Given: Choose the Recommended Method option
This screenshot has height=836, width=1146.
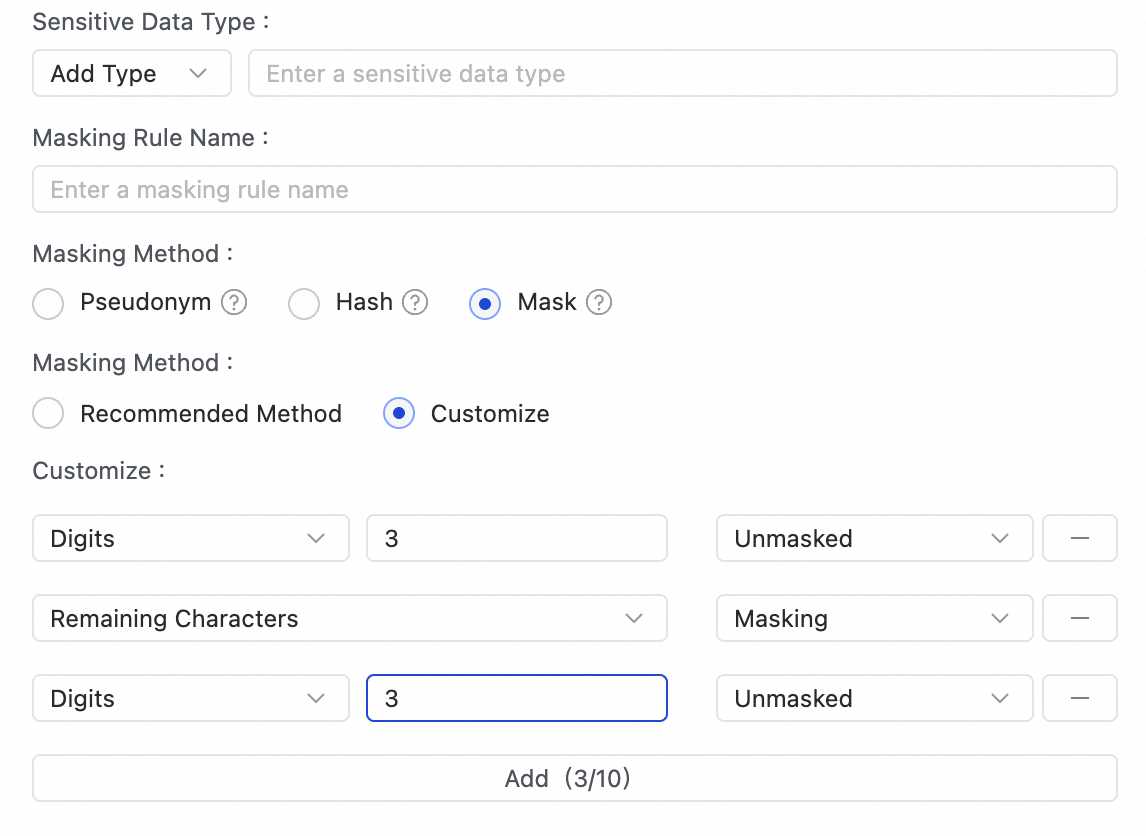Looking at the screenshot, I should tap(48, 414).
